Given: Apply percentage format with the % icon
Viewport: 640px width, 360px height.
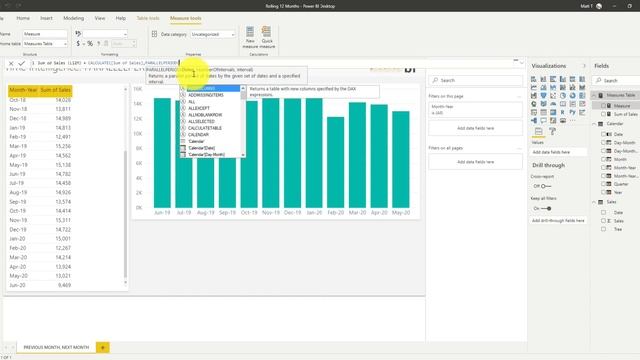Looking at the screenshot, I should 90,43.
